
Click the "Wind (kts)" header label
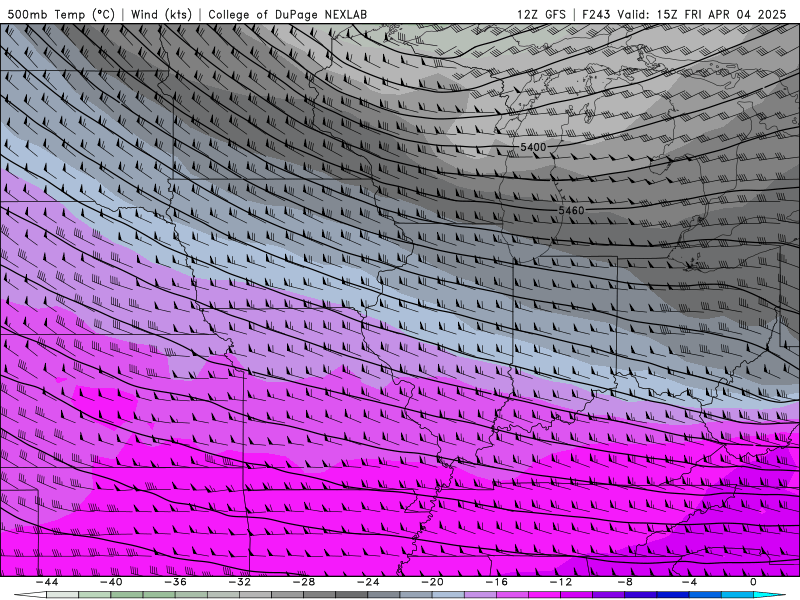click(x=161, y=14)
